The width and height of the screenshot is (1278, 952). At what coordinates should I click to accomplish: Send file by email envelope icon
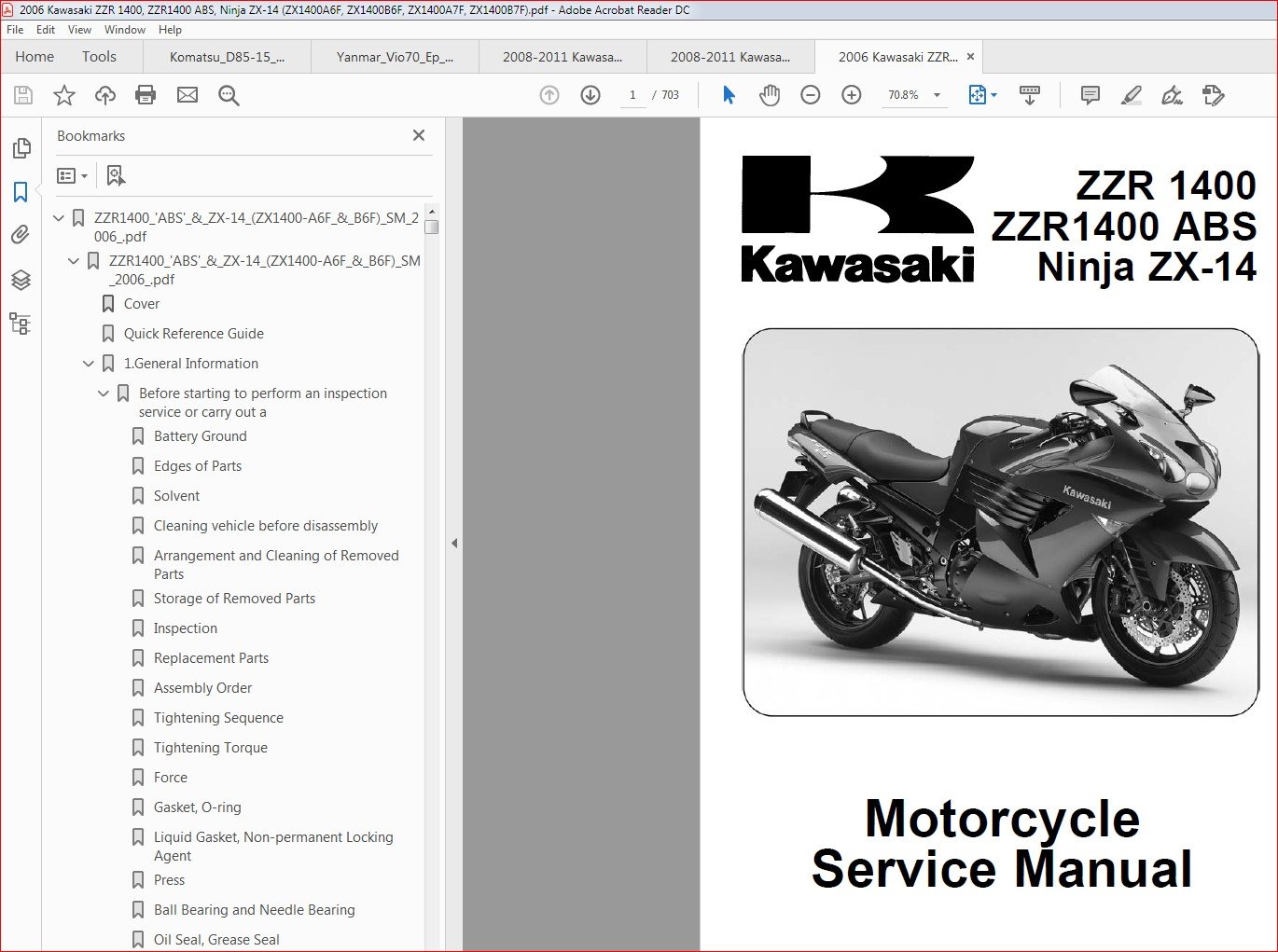[x=188, y=95]
